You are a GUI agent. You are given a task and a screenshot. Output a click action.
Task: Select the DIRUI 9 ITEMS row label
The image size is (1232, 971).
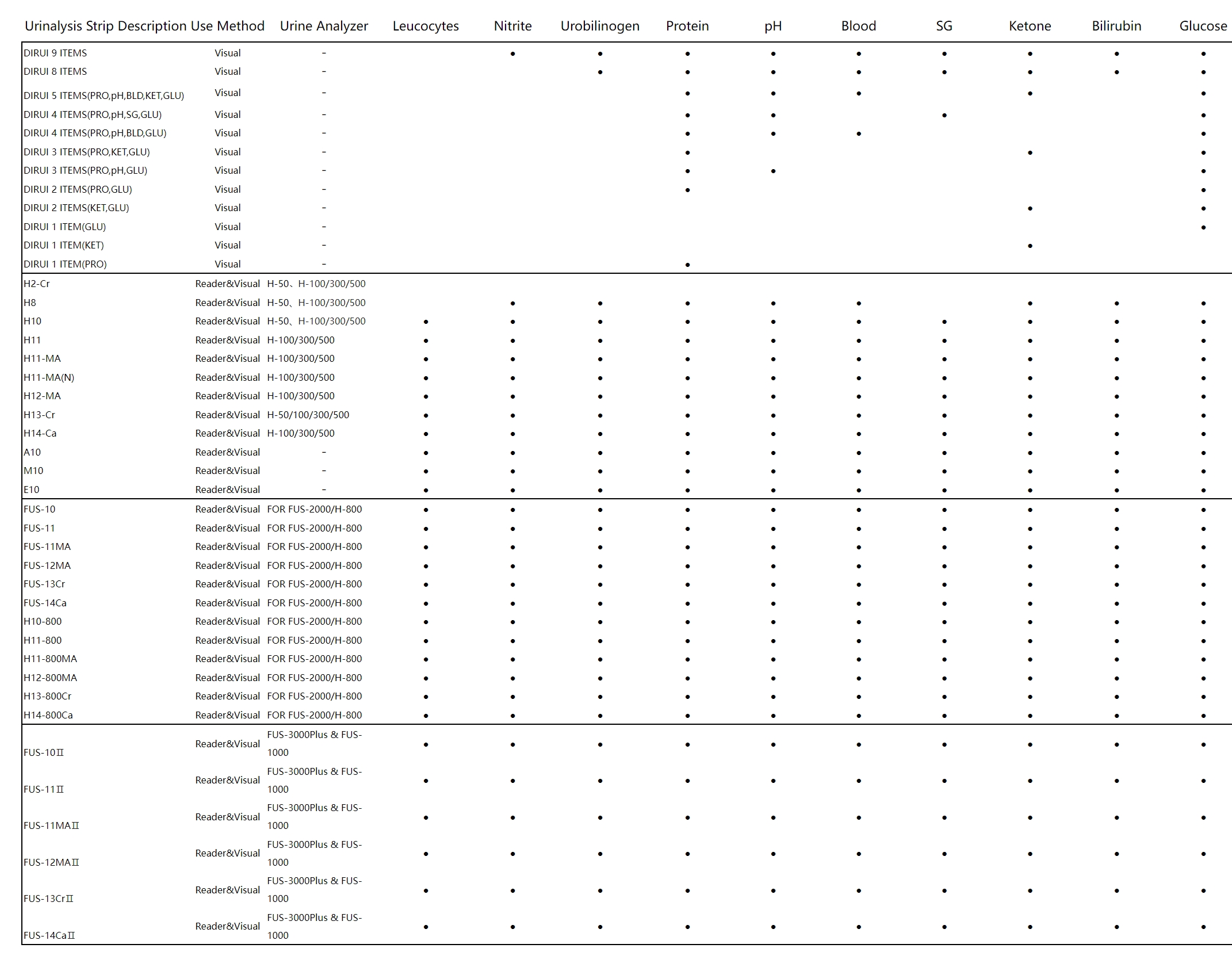55,53
